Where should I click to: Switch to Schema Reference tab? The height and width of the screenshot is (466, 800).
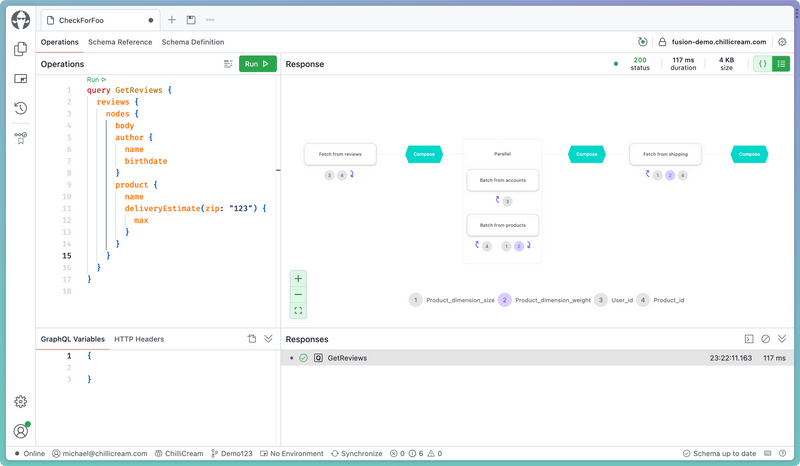(120, 42)
